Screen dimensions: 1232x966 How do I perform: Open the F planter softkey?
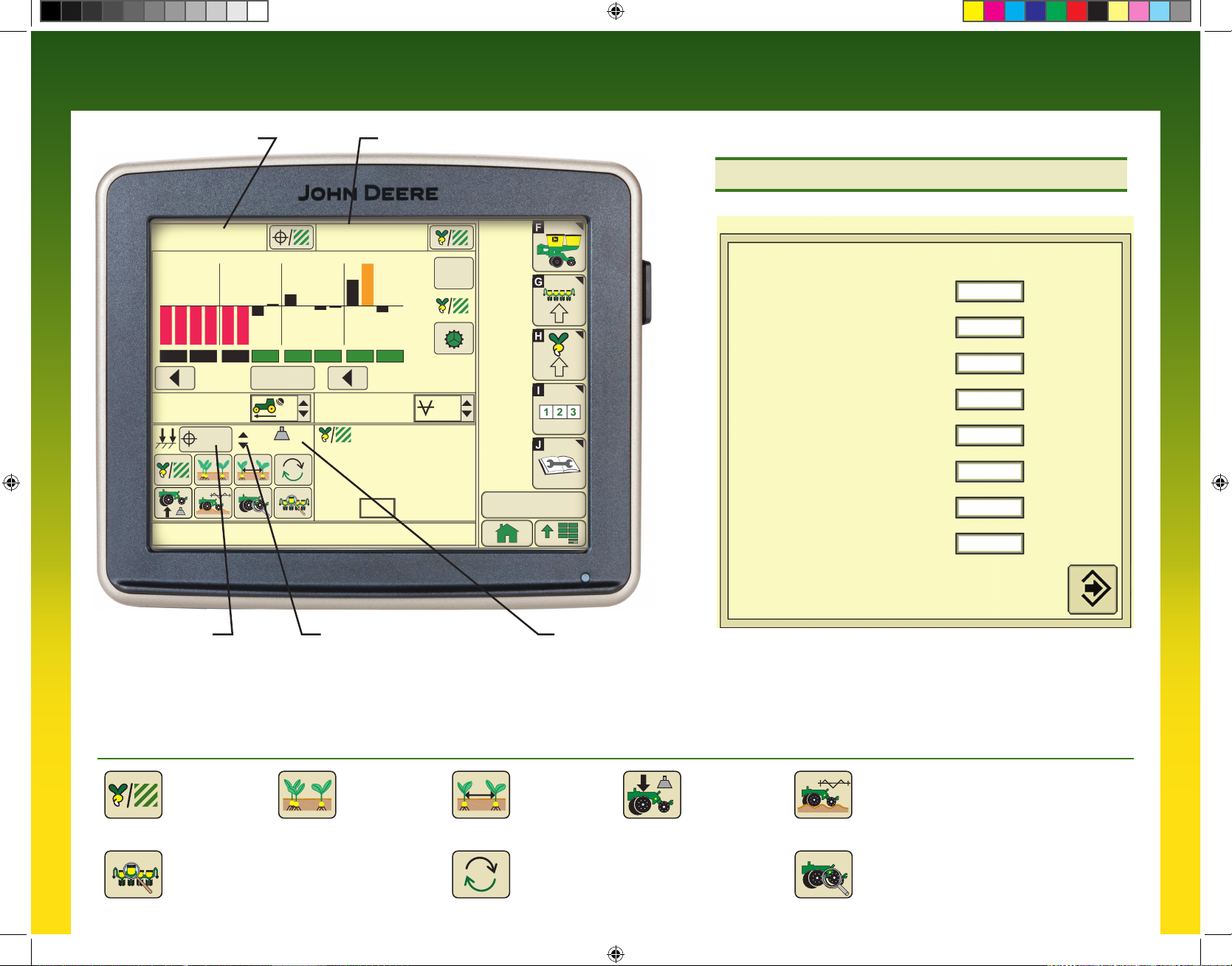(x=559, y=246)
